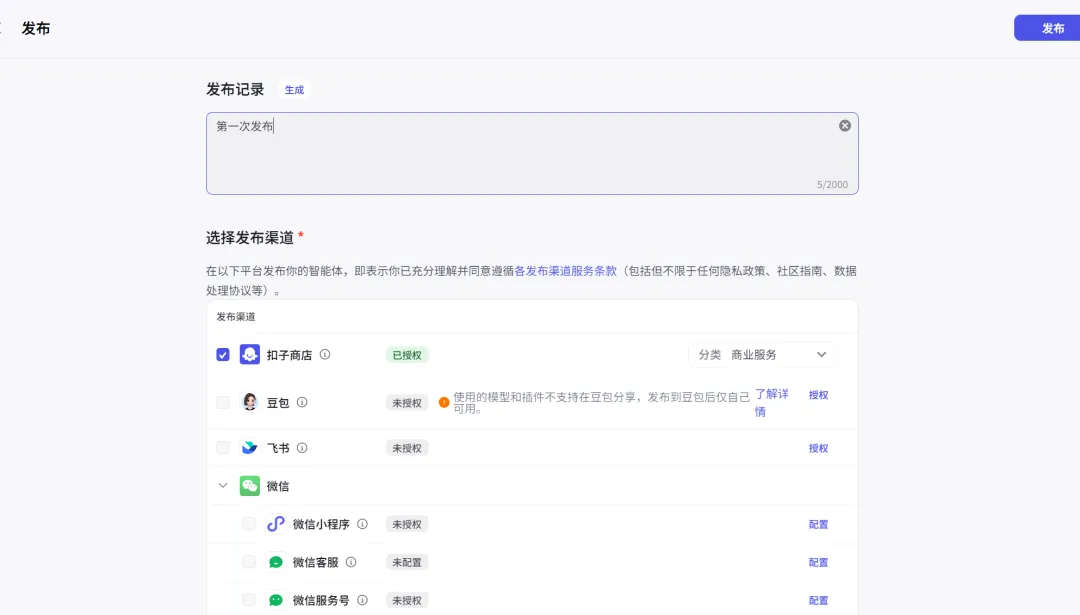Click 生成 to generate publish record
The height and width of the screenshot is (615, 1080).
point(294,90)
